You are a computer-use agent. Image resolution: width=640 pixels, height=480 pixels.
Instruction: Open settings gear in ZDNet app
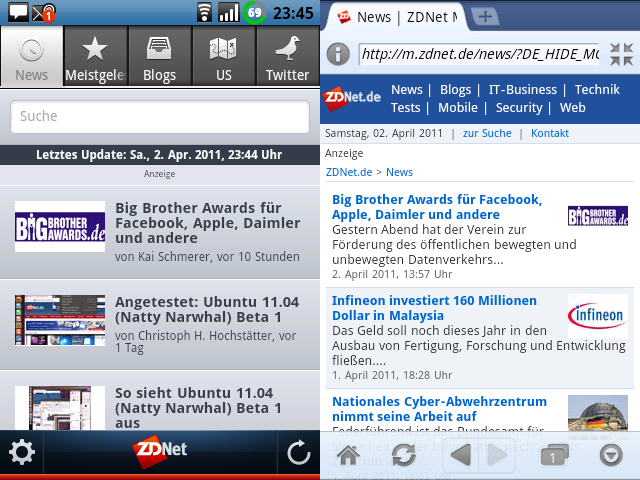click(x=22, y=452)
